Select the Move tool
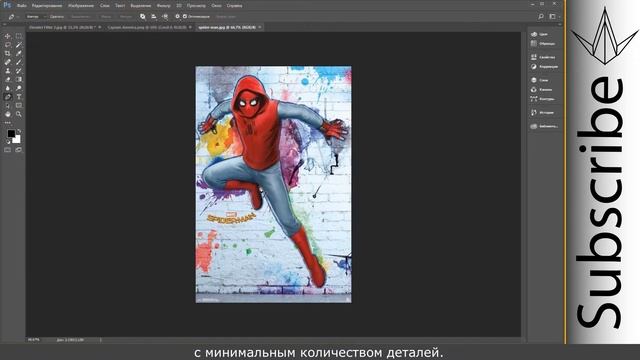 (x=8, y=36)
